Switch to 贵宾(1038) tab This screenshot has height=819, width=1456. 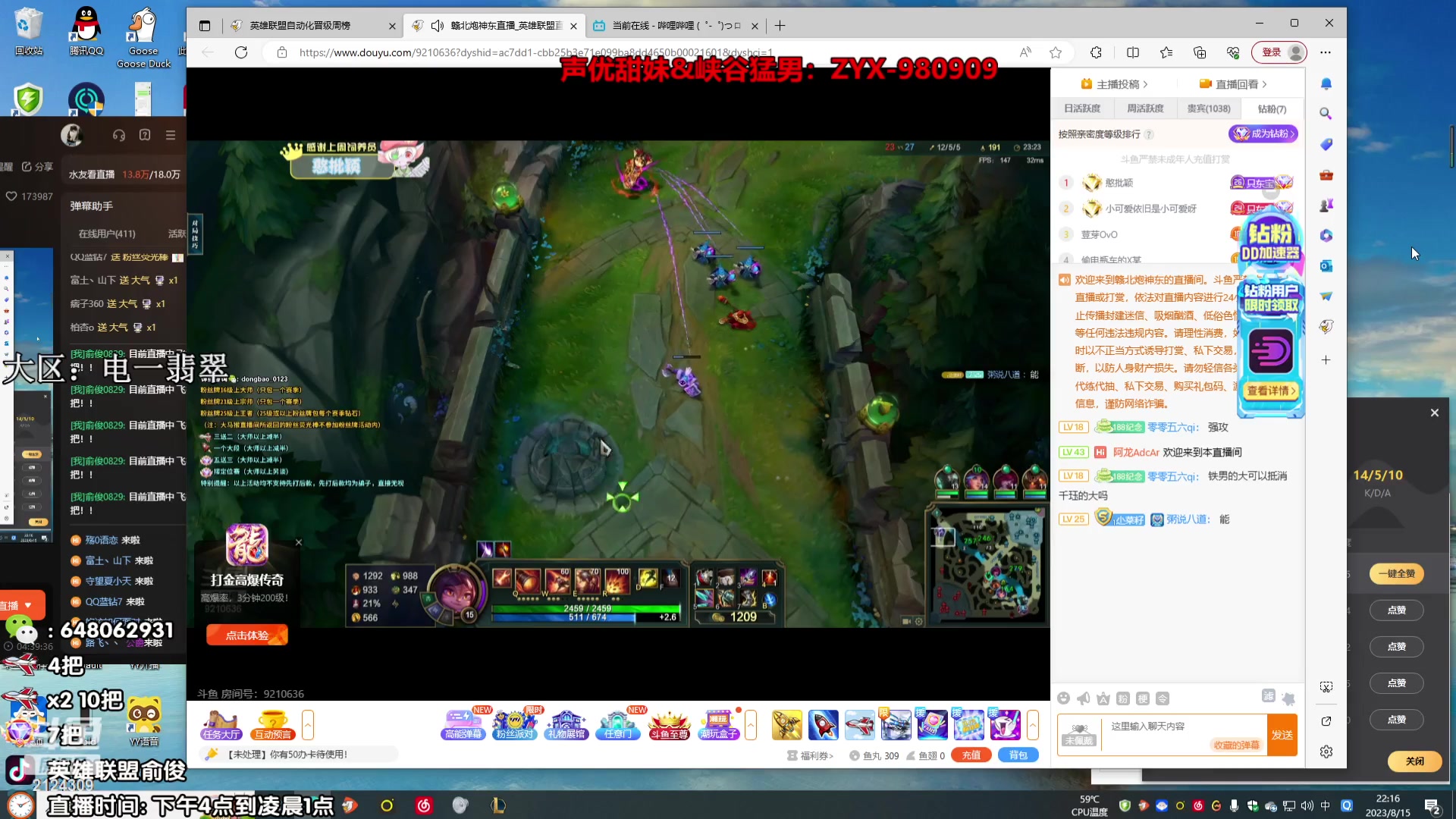1209,108
